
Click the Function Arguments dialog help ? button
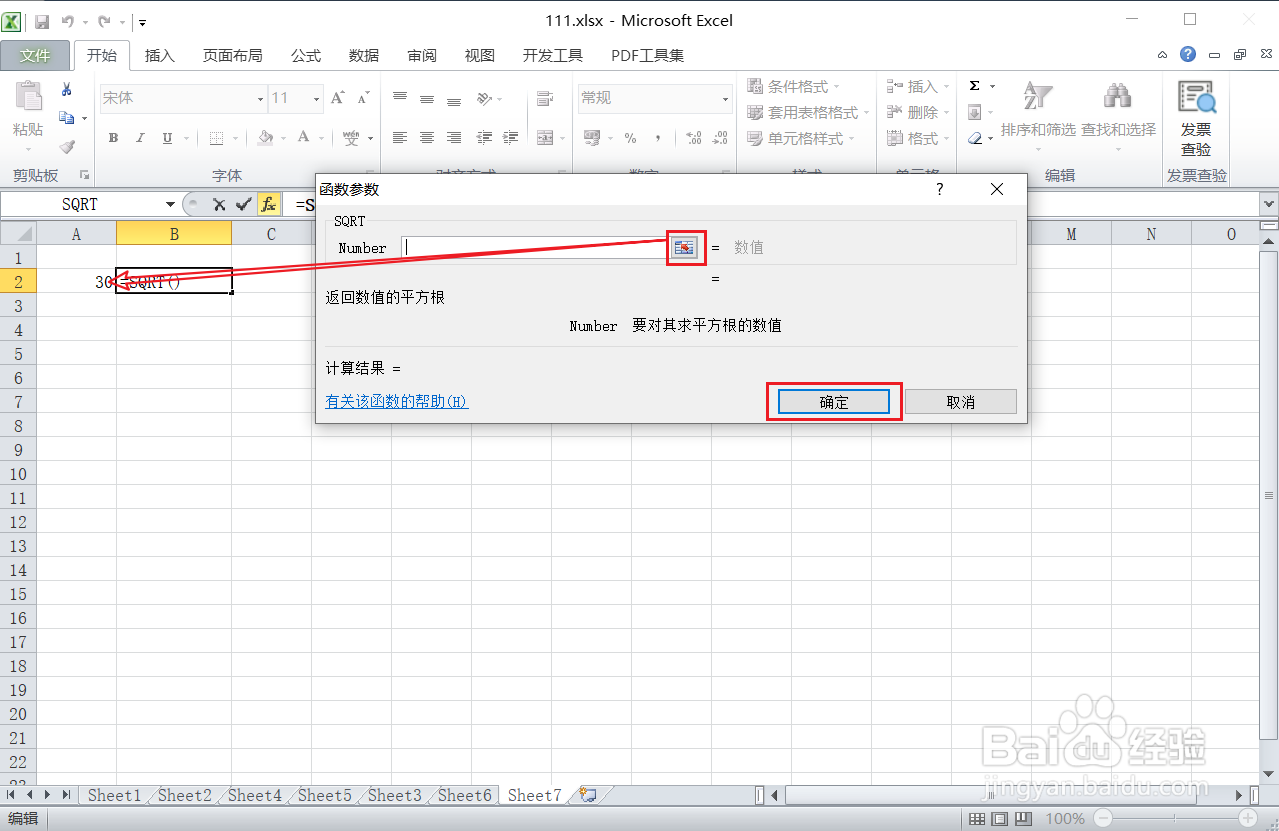coord(940,189)
